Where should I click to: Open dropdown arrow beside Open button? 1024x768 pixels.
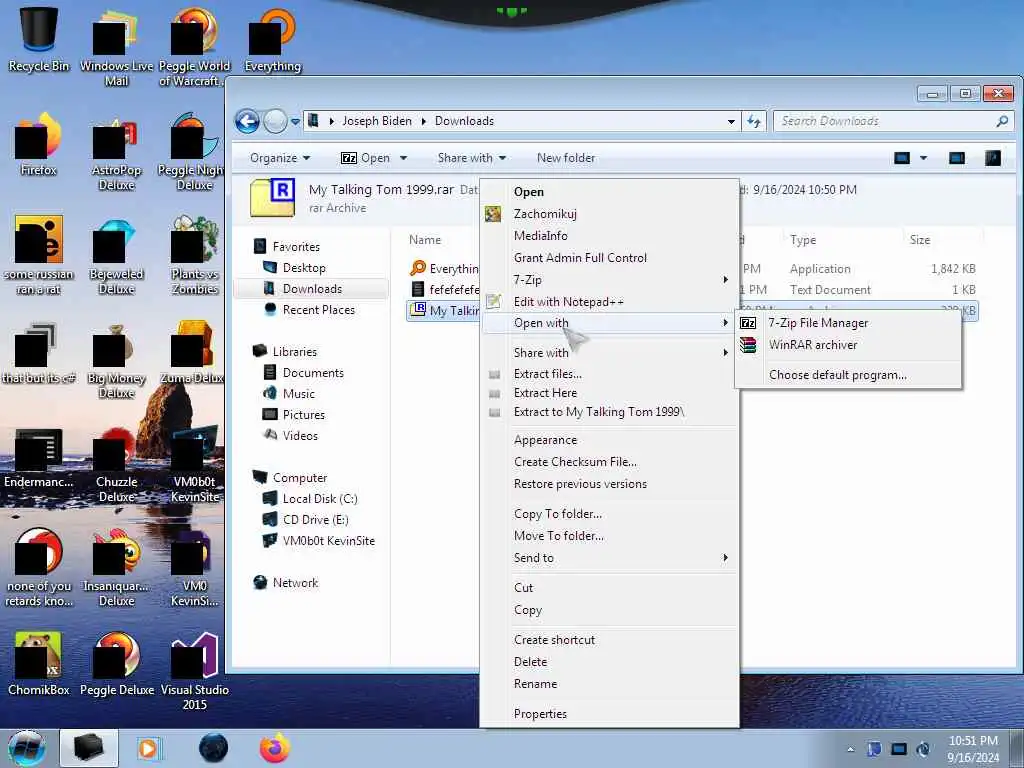[404, 158]
